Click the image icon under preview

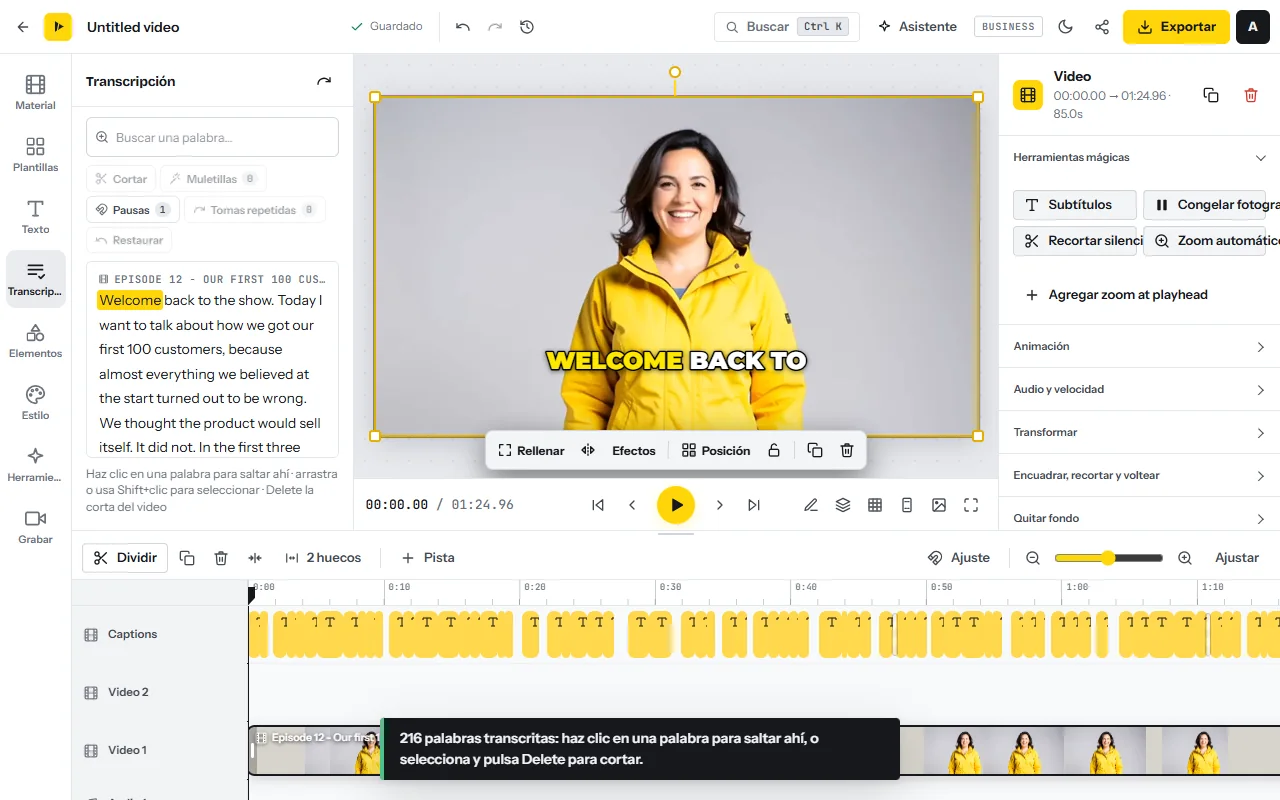point(939,505)
